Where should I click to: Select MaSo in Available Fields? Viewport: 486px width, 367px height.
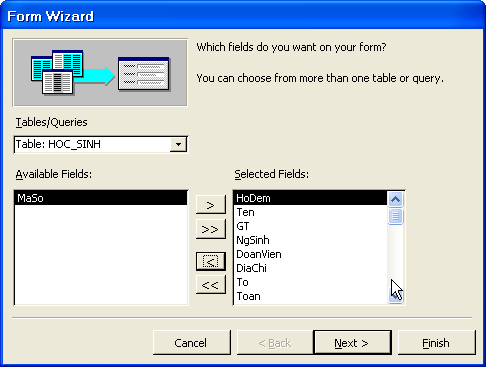(101, 198)
